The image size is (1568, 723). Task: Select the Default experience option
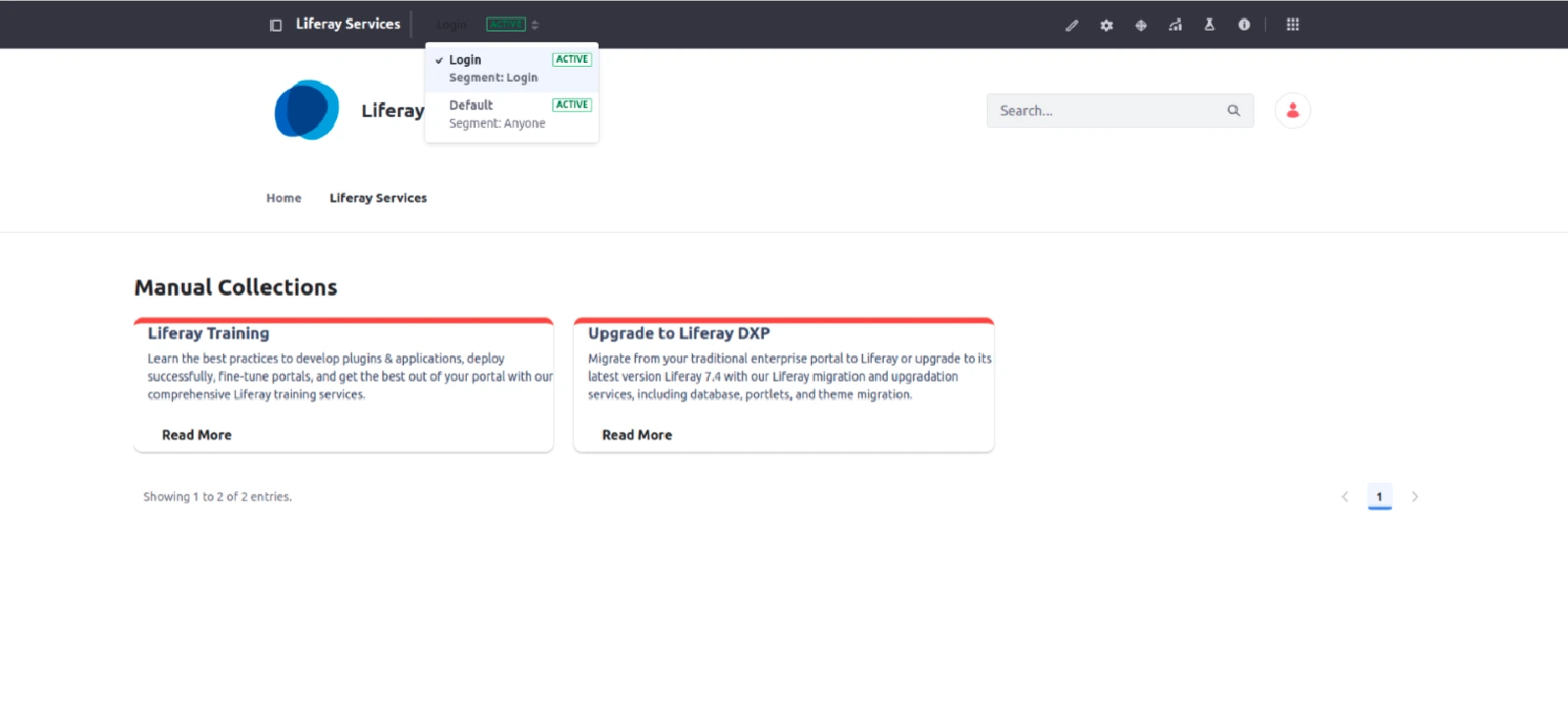coord(512,114)
